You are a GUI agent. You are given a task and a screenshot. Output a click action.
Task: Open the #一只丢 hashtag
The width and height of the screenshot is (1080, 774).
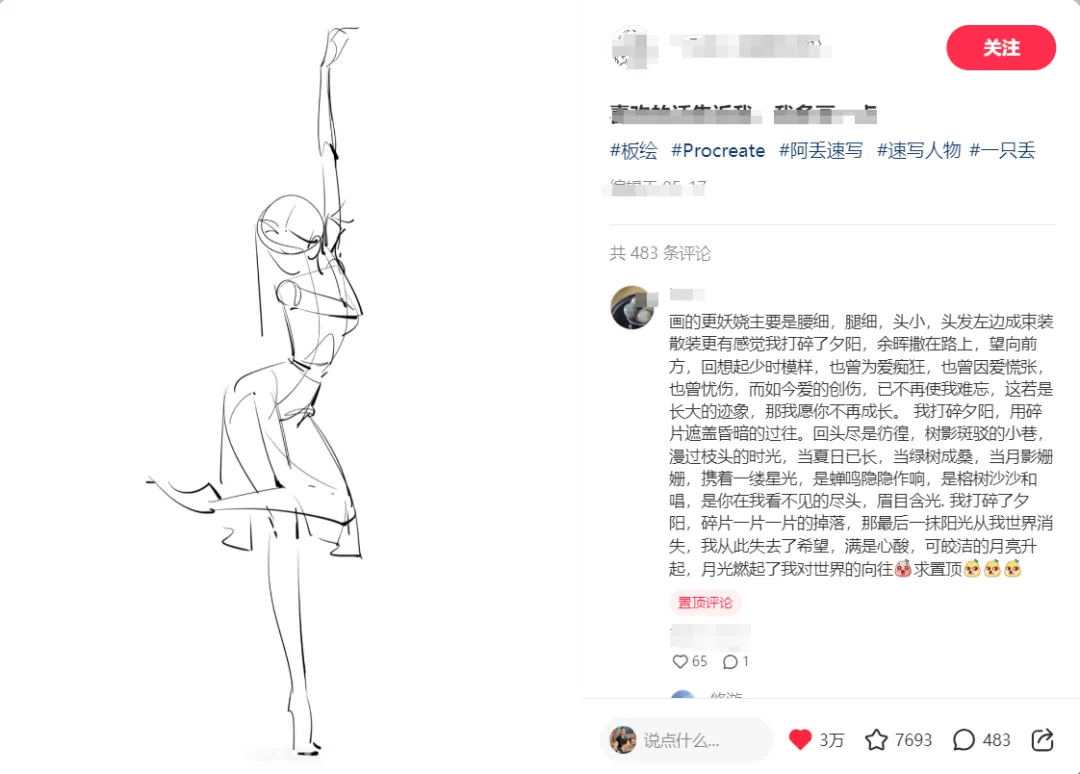pyautogui.click(x=1002, y=150)
